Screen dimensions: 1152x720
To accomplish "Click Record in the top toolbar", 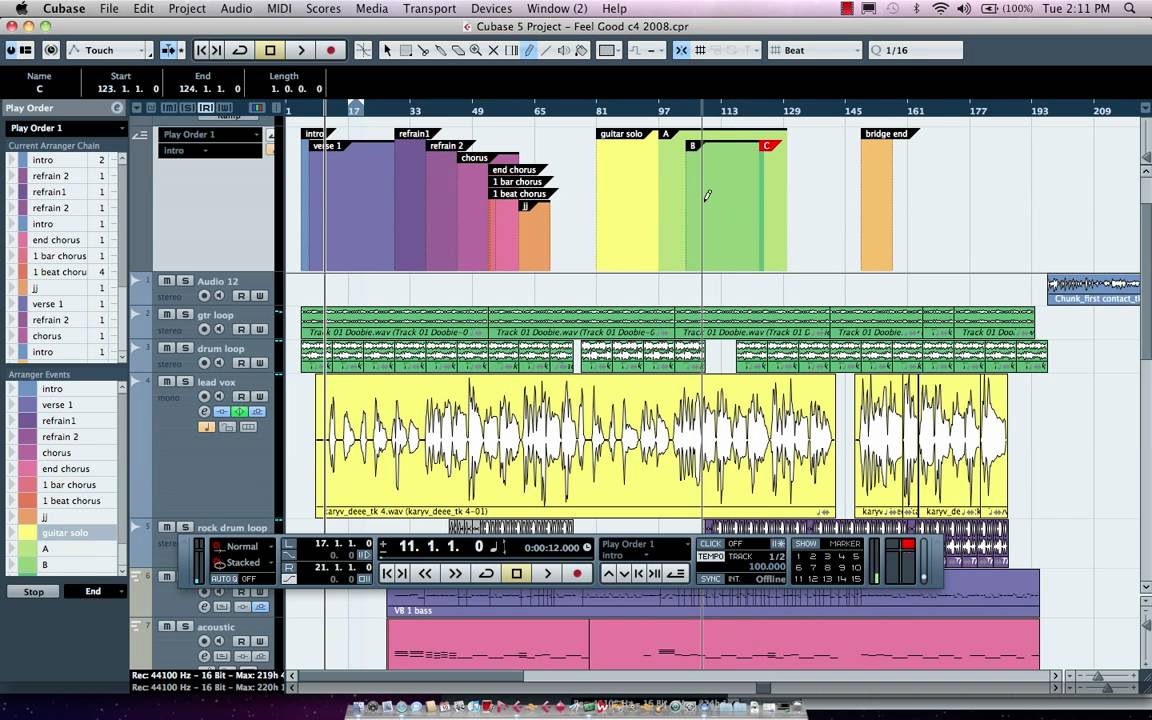I will click(x=331, y=50).
